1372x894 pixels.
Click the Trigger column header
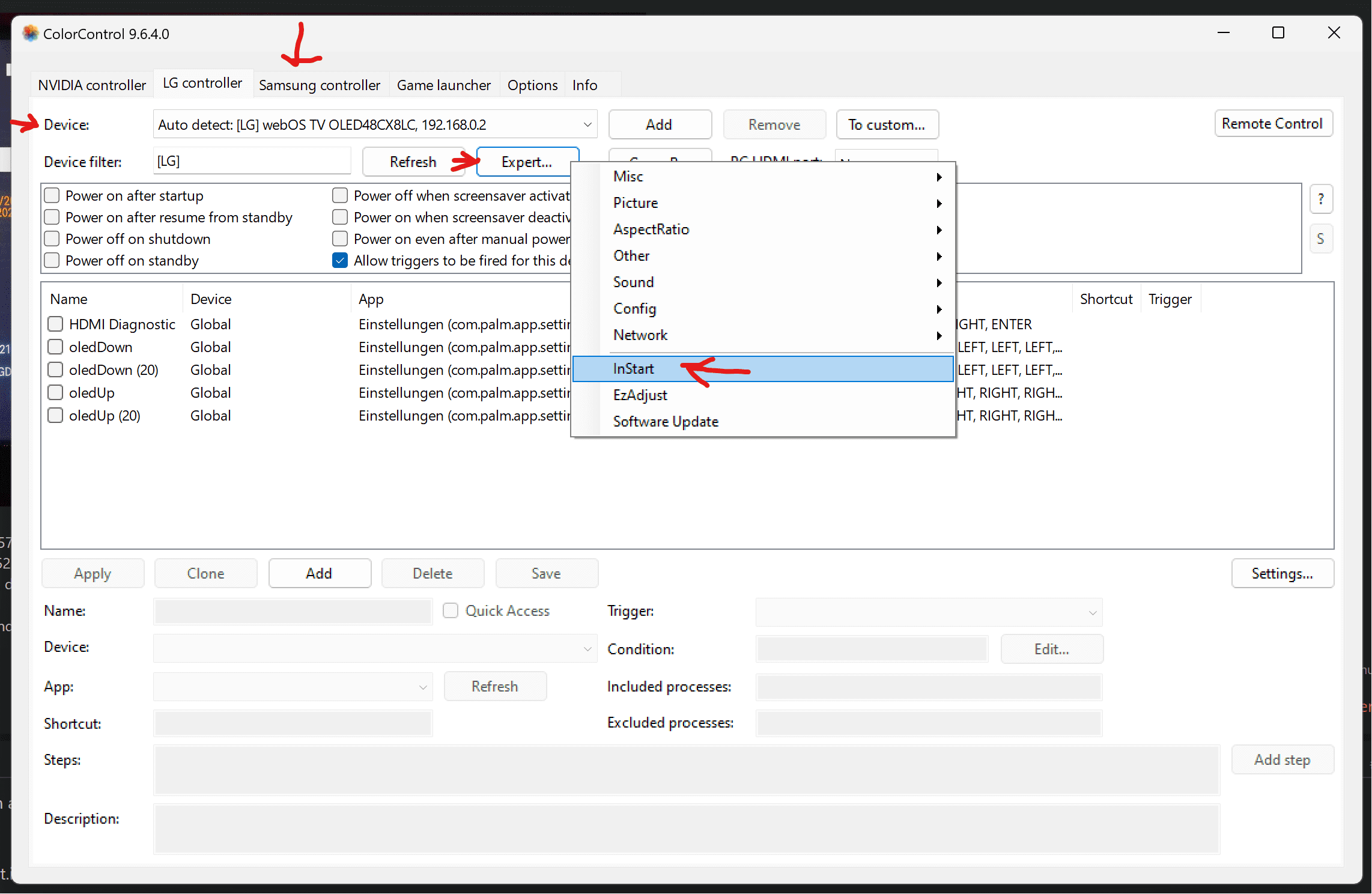pyautogui.click(x=1170, y=299)
